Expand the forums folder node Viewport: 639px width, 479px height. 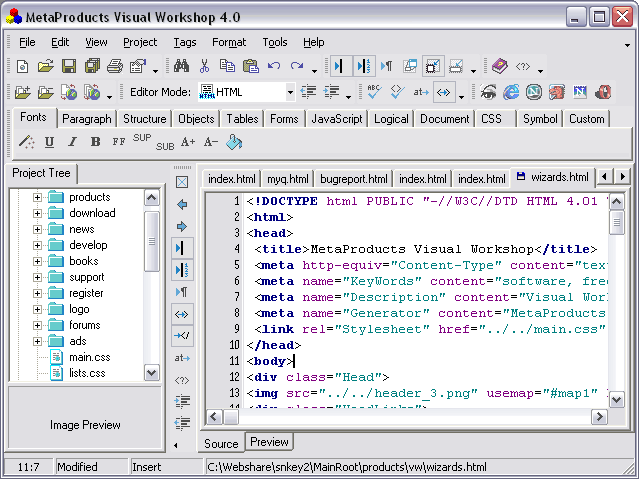tap(38, 325)
